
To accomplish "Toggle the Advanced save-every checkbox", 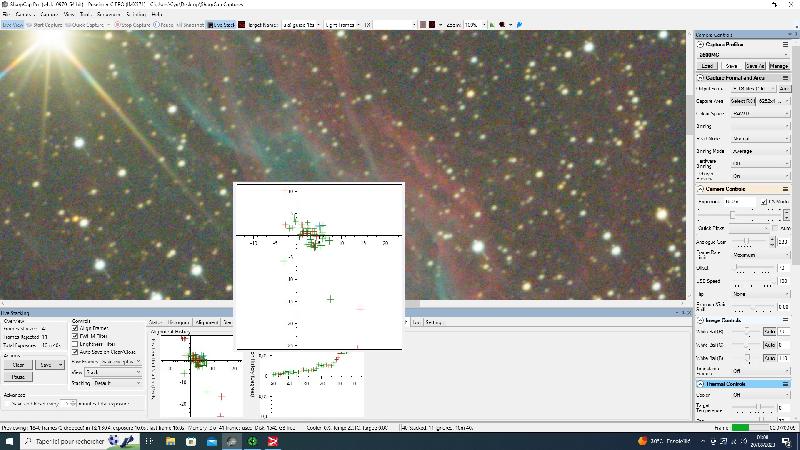I will click(x=7, y=404).
